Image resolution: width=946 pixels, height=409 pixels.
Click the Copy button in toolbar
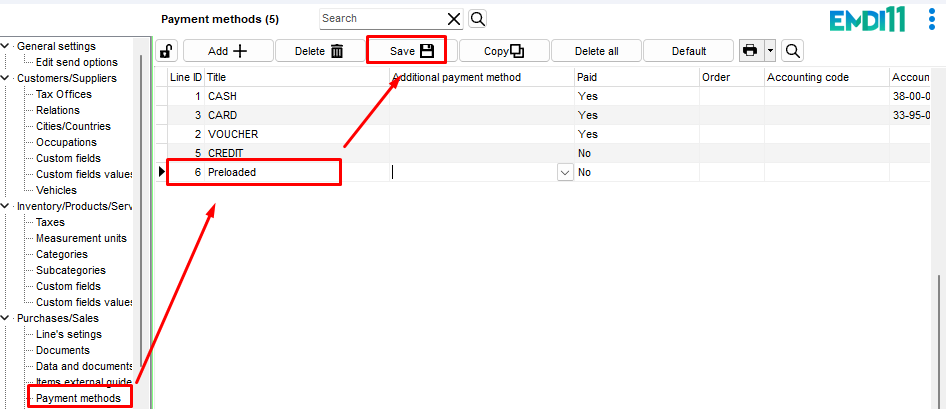point(503,51)
